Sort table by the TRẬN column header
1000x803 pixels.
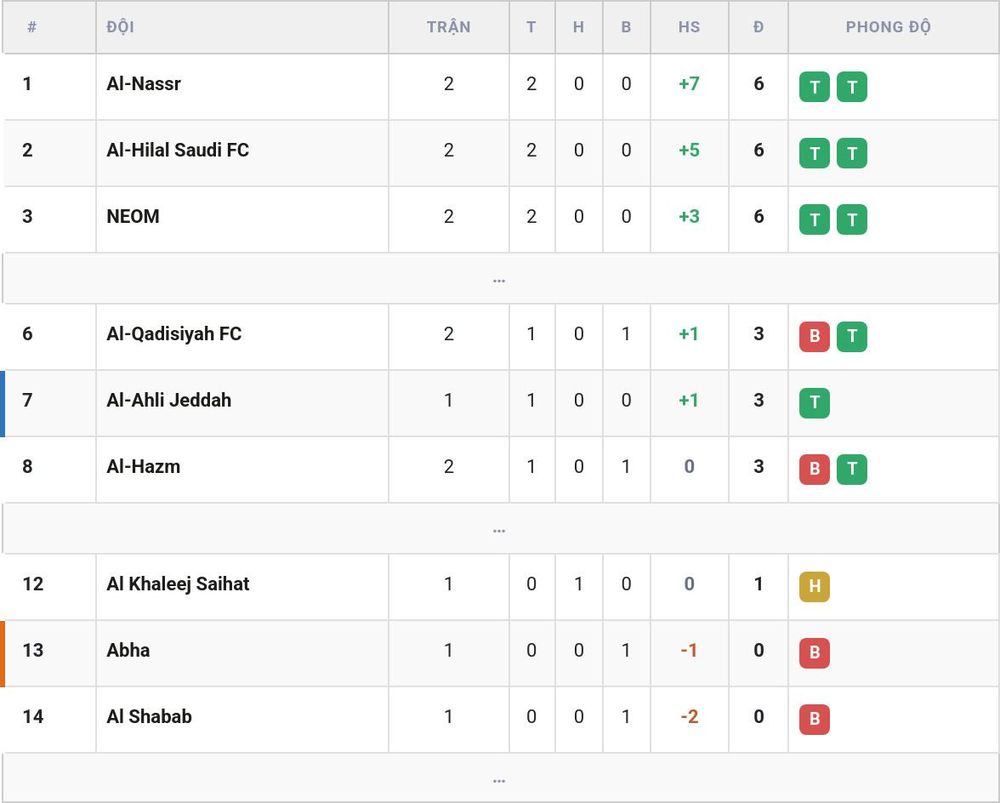coord(448,27)
